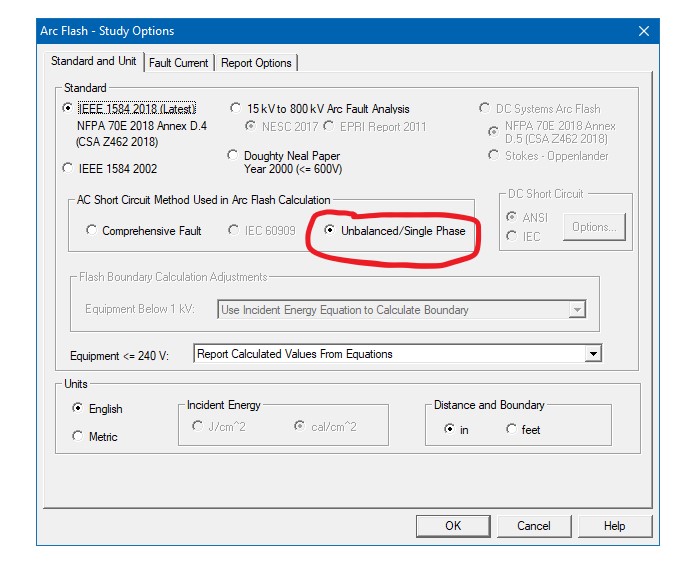Image resolution: width=696 pixels, height=564 pixels.
Task: Select feet for Distance and Boundary
Action: point(512,429)
